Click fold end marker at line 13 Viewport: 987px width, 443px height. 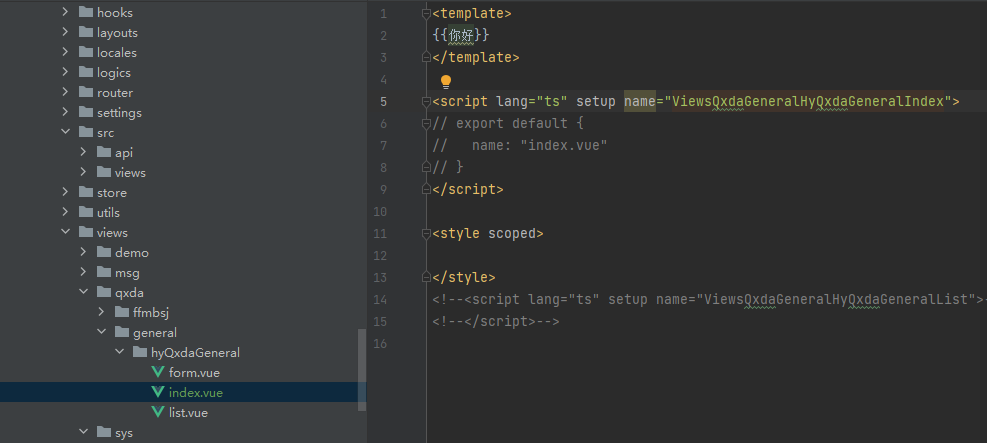426,277
